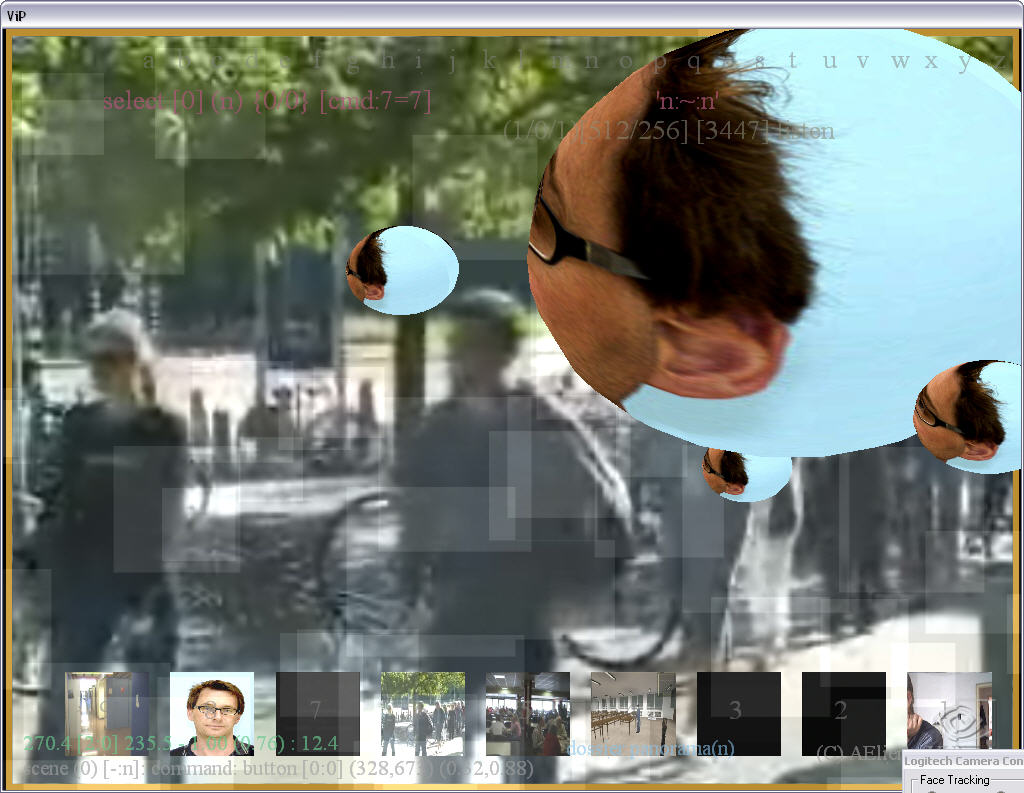The image size is (1024, 793).
Task: Select the webcam thumbnail with eye logo
Action: click(950, 713)
